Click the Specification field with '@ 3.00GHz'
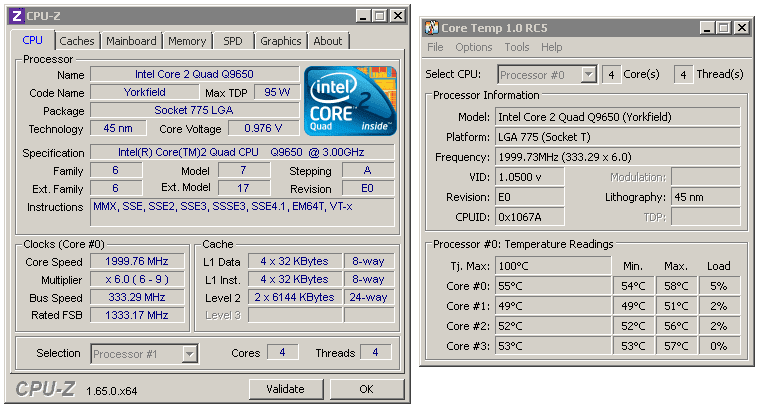Image resolution: width=762 pixels, height=410 pixels. point(242,152)
